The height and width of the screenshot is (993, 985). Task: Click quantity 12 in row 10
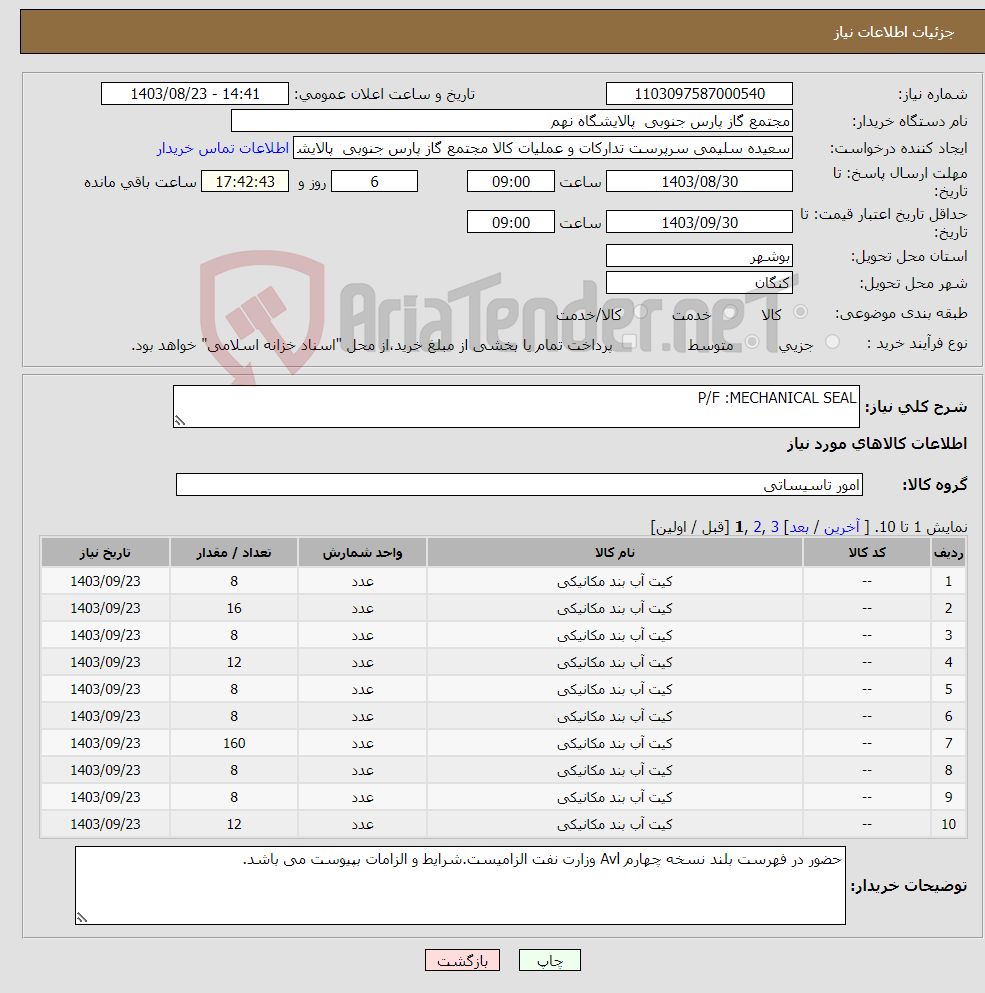(x=234, y=824)
